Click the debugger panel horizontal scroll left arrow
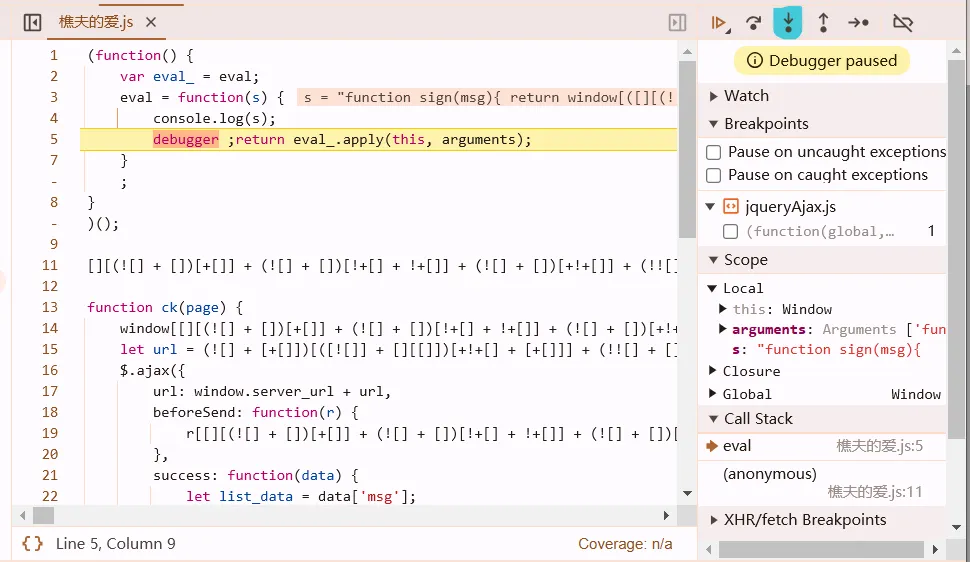The width and height of the screenshot is (970, 562). [x=709, y=549]
